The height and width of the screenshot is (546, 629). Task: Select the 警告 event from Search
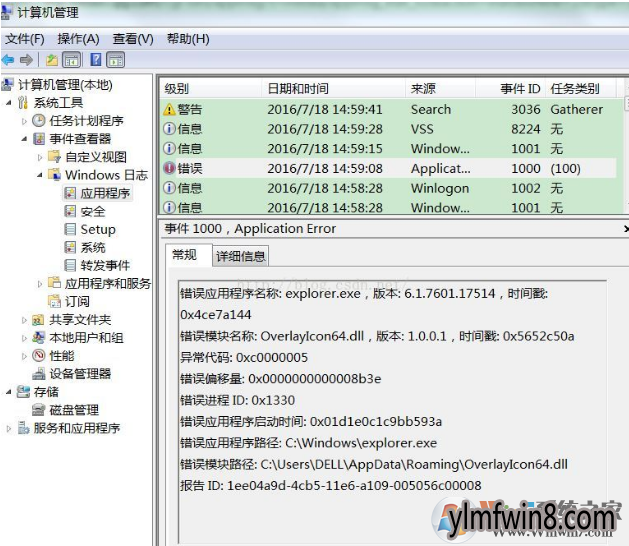tap(388, 109)
